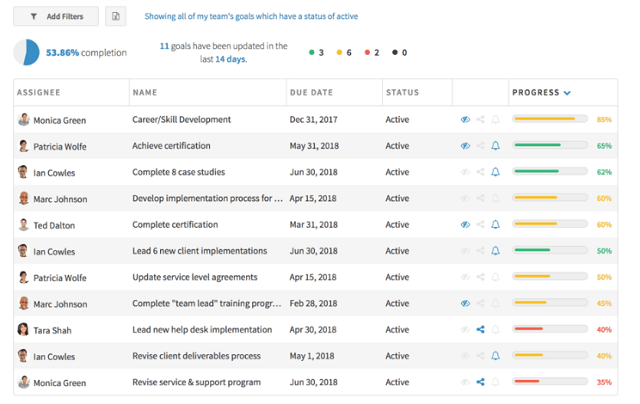Toggle visibility eye on Complete certification row
This screenshot has height=404, width=640.
[465, 224]
